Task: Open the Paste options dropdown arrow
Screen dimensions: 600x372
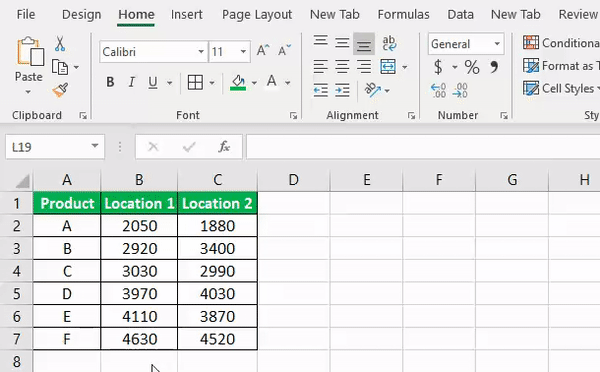Action: (28, 92)
